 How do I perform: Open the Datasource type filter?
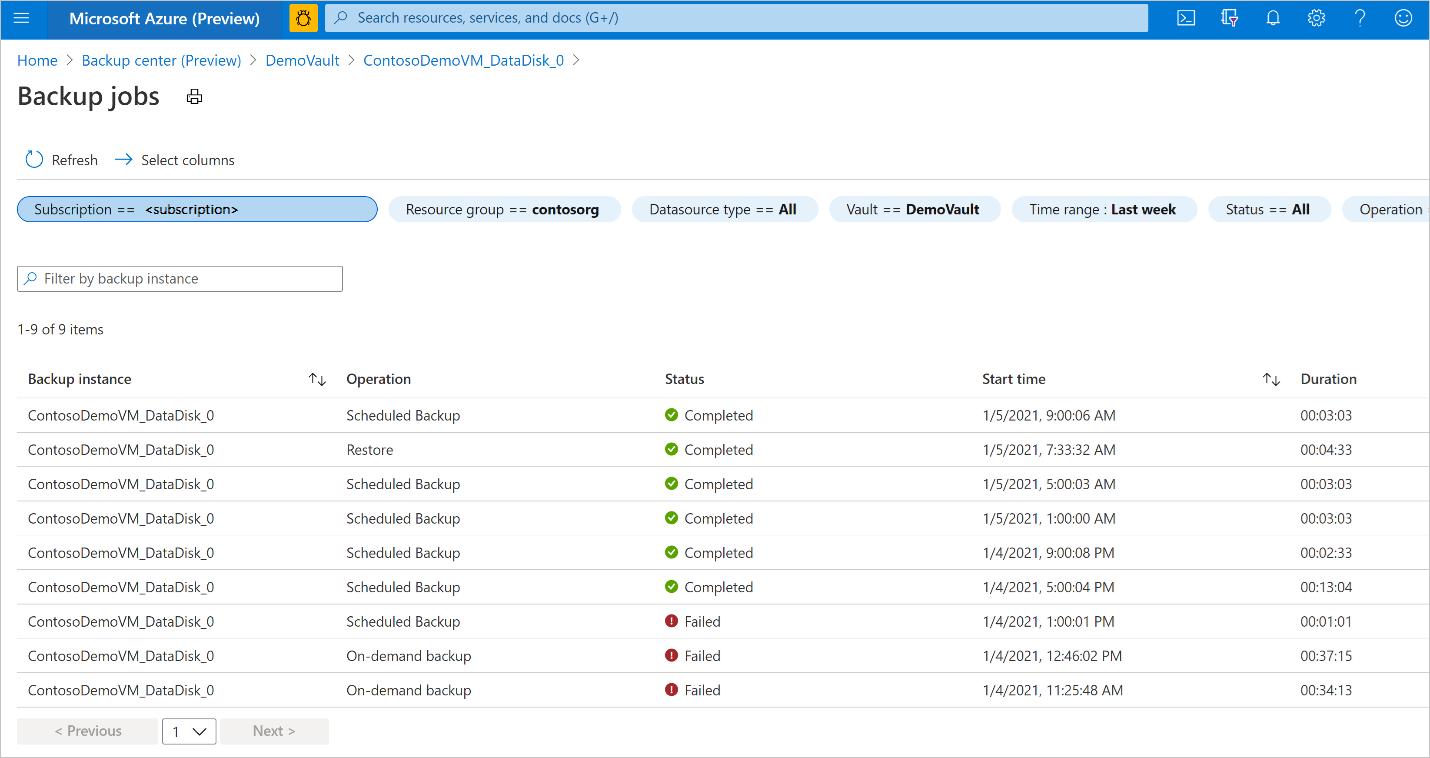coord(724,209)
